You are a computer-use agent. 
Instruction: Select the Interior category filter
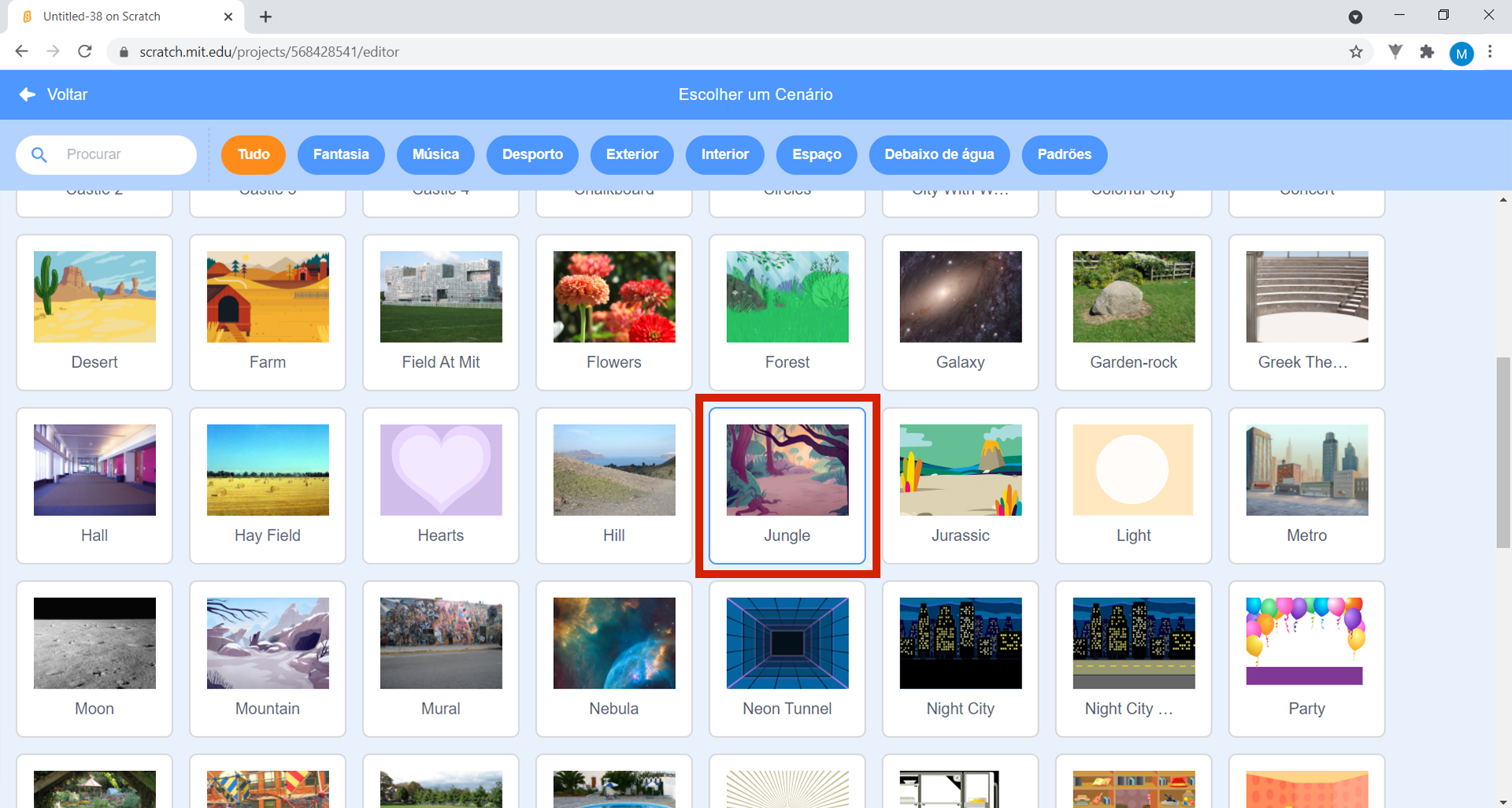pos(725,154)
